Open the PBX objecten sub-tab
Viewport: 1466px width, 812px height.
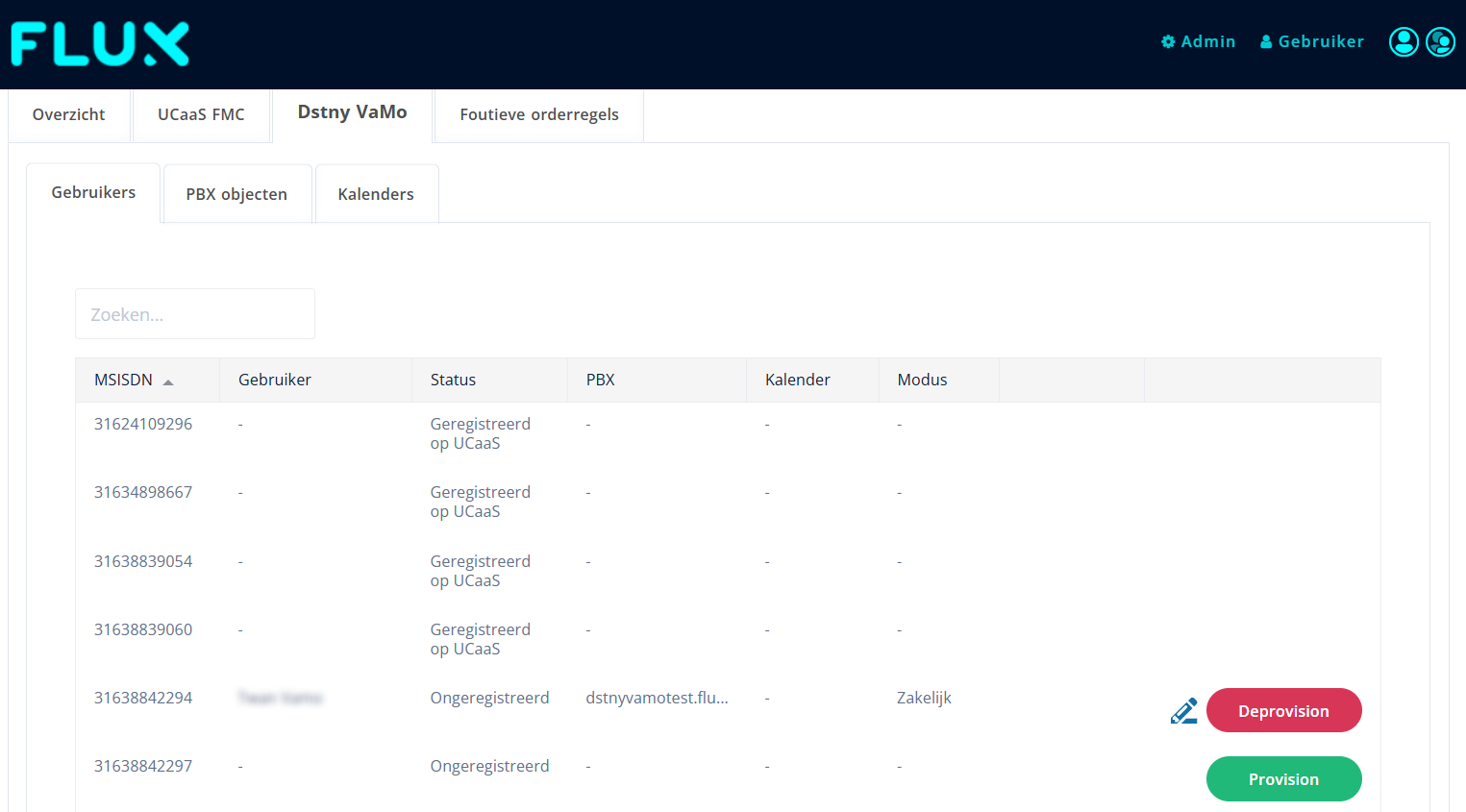236,194
